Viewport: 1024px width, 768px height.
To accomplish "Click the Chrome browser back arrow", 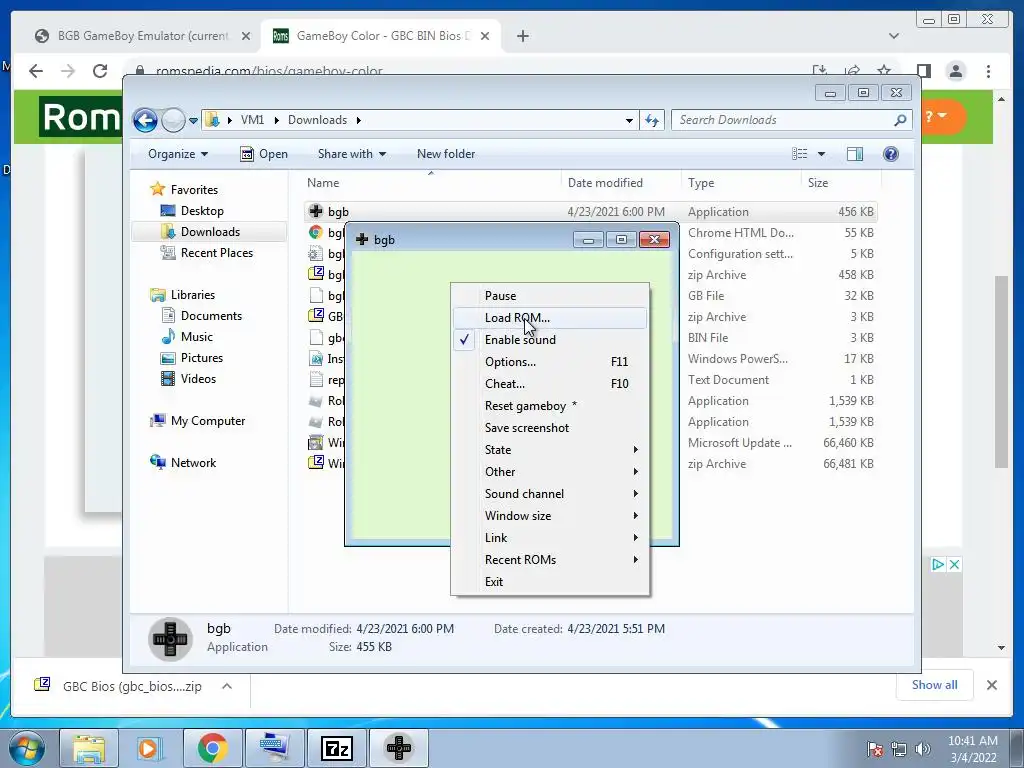I will (x=36, y=71).
